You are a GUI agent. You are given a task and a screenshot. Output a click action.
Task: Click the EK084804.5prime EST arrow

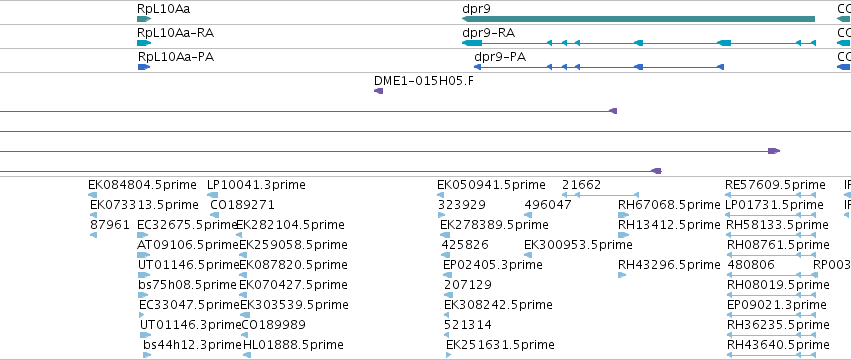point(92,195)
